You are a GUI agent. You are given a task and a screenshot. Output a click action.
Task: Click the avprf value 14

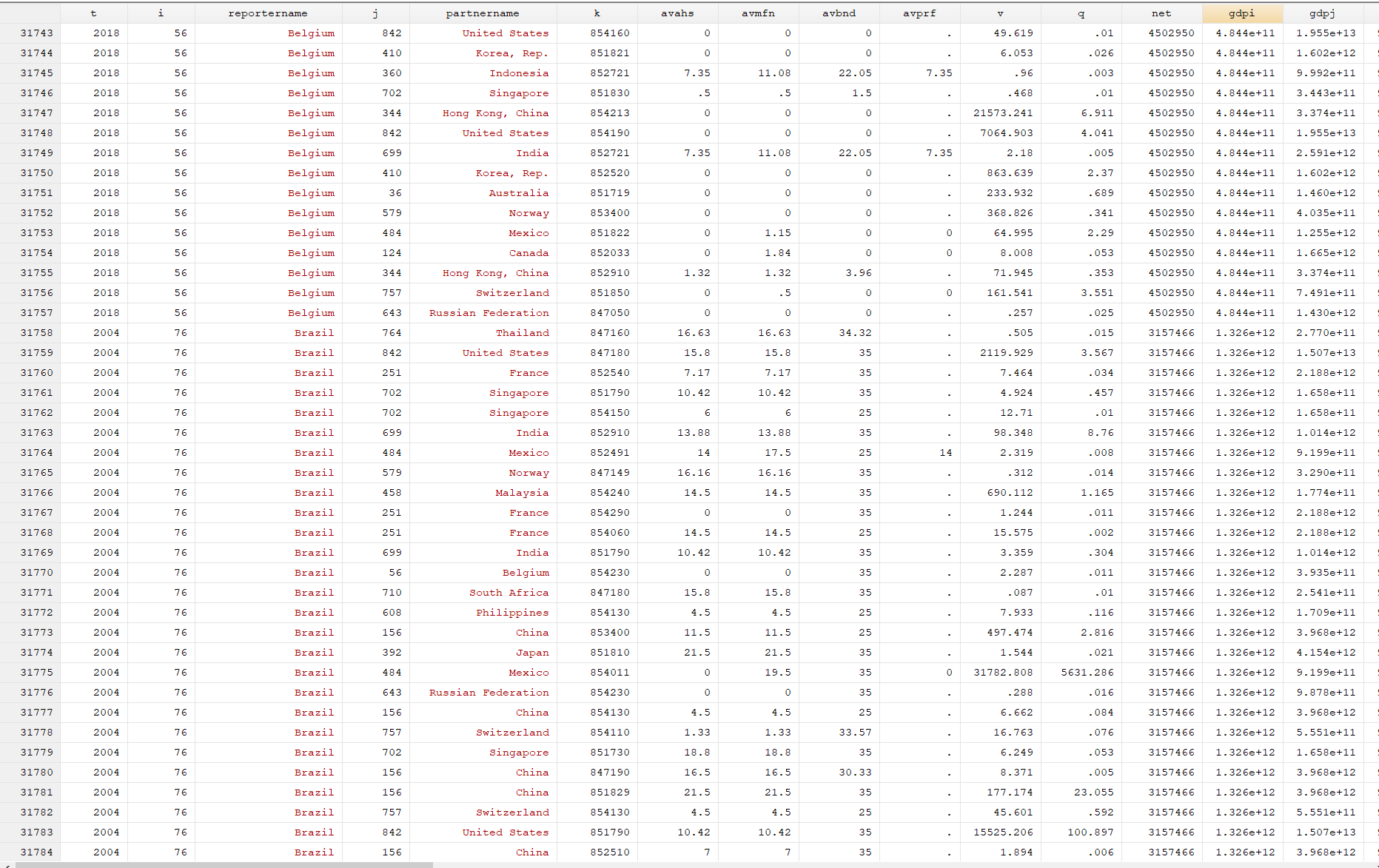point(946,453)
